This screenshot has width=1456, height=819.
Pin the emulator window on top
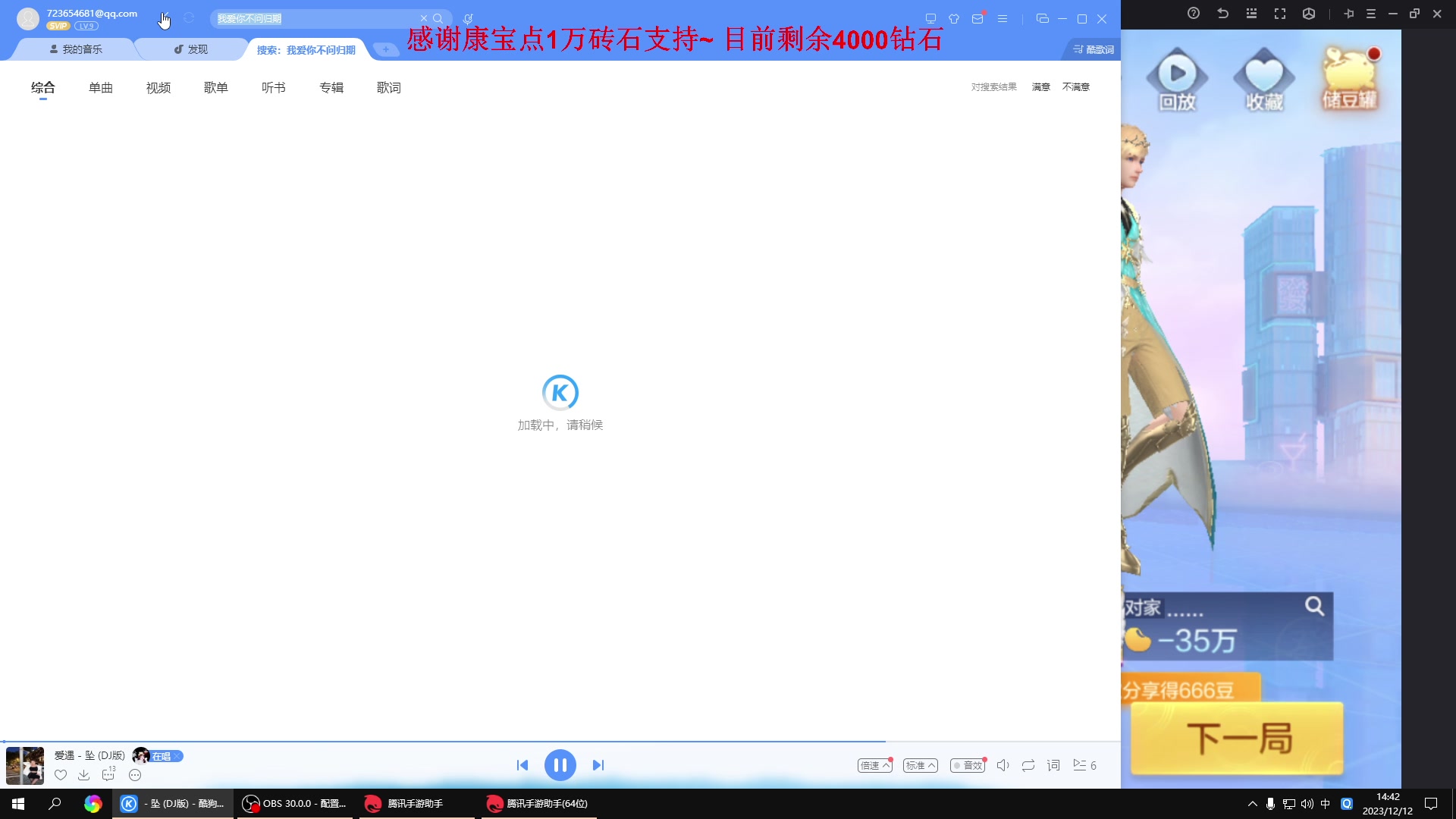click(1348, 14)
